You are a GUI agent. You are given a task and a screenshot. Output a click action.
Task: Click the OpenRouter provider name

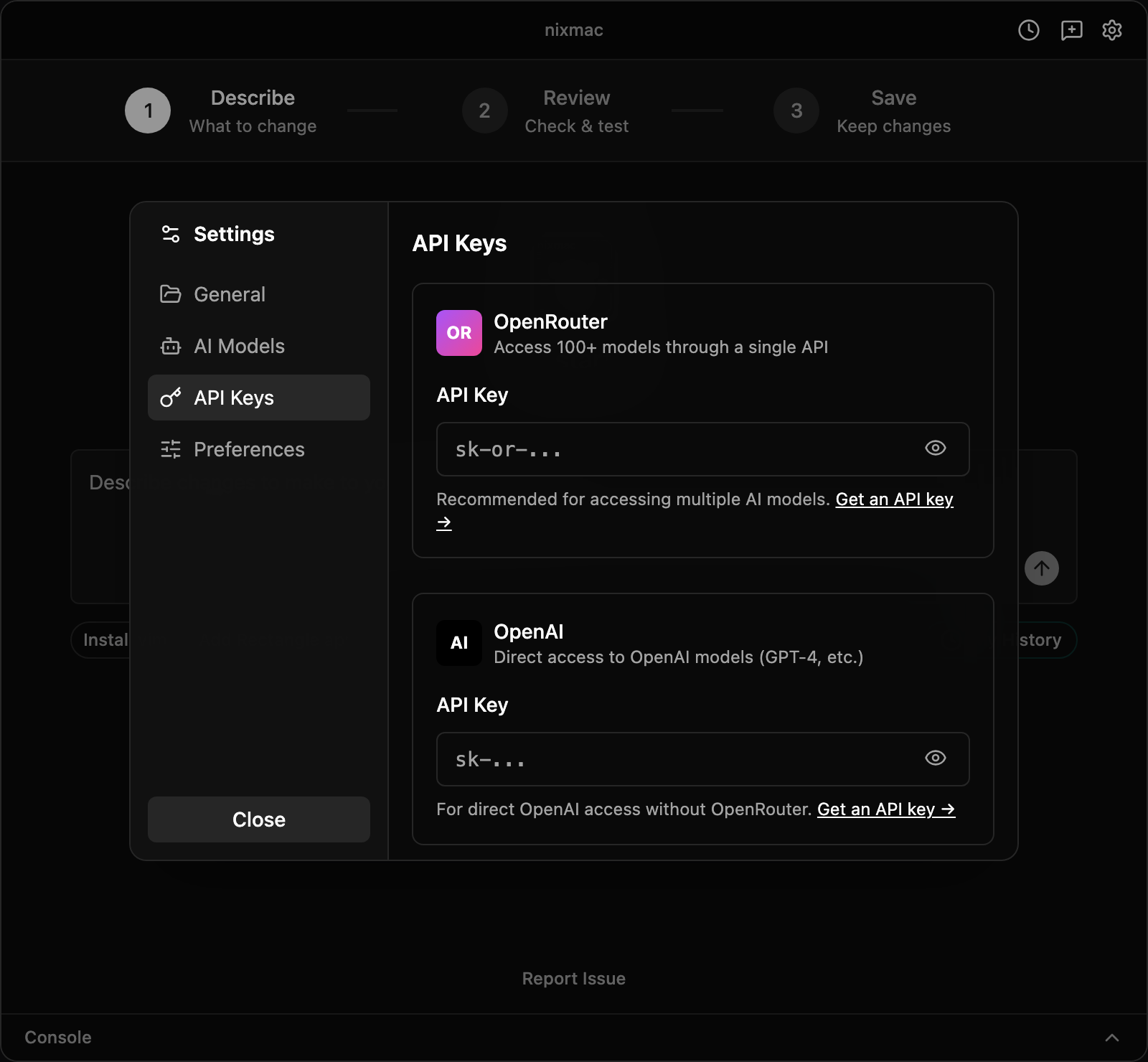(550, 321)
